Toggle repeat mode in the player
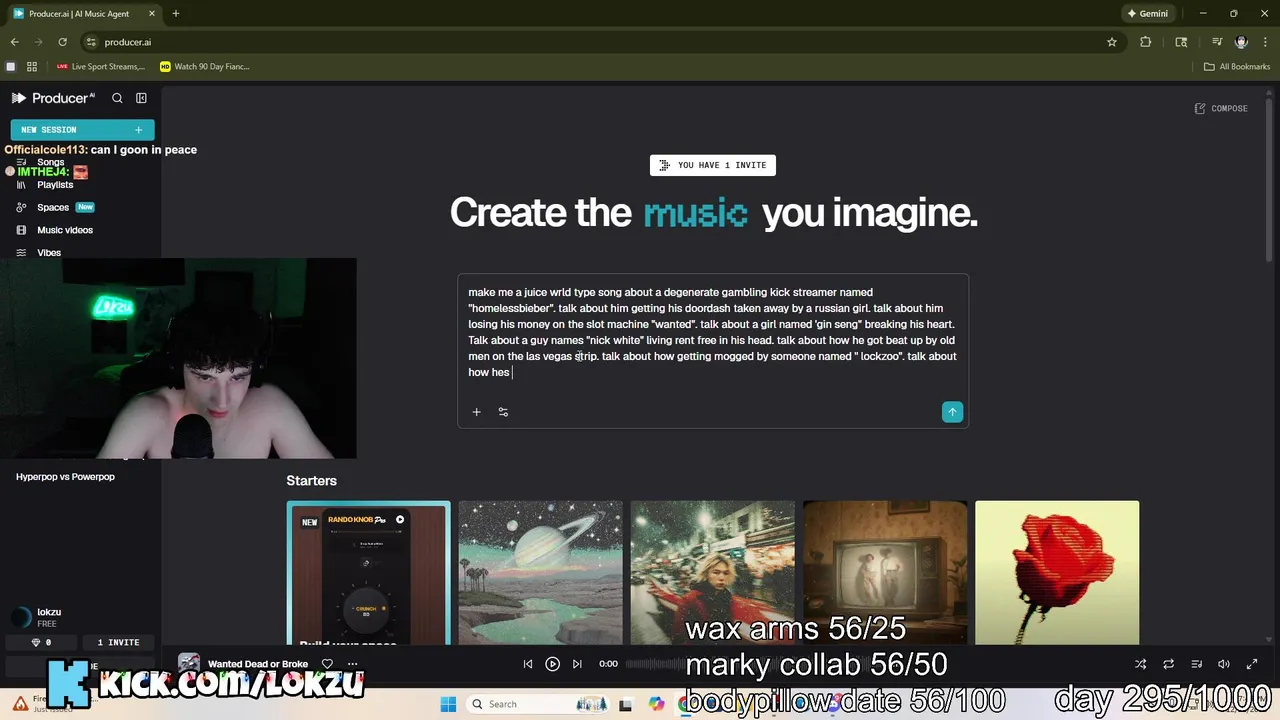 coord(1168,664)
